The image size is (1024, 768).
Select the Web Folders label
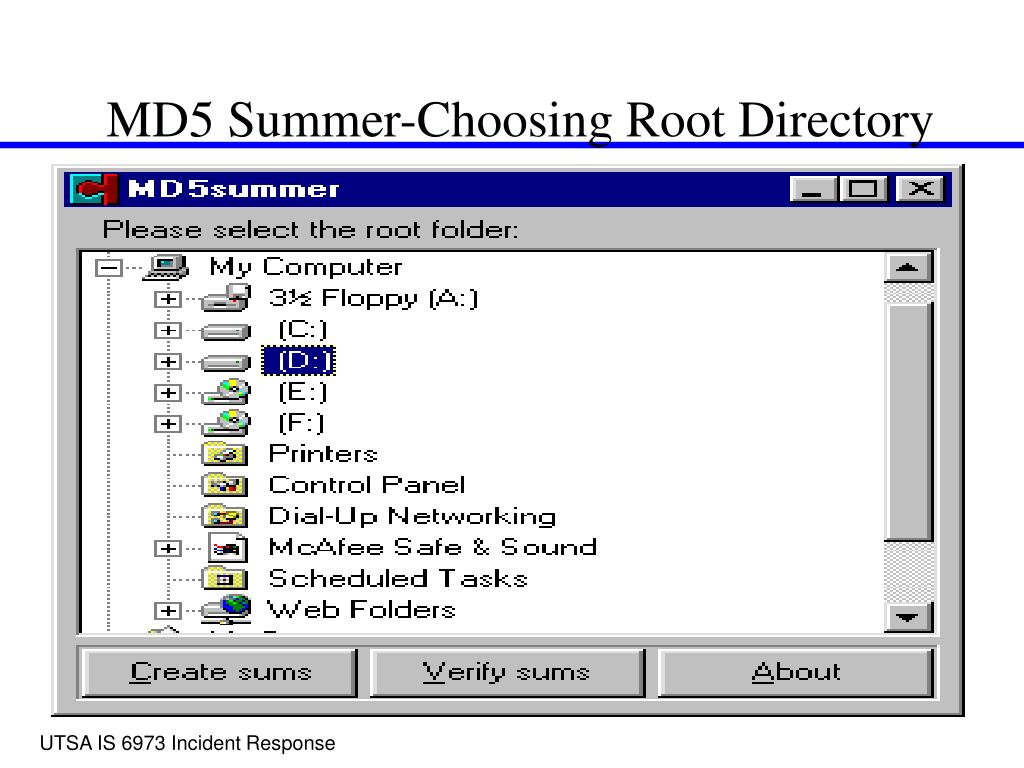coord(361,609)
